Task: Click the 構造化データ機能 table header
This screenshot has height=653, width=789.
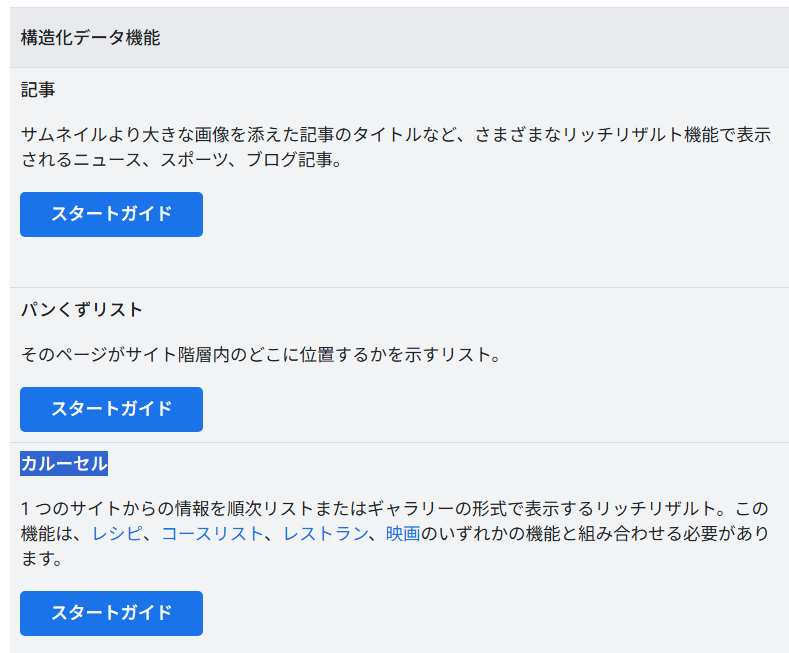Action: tap(91, 38)
